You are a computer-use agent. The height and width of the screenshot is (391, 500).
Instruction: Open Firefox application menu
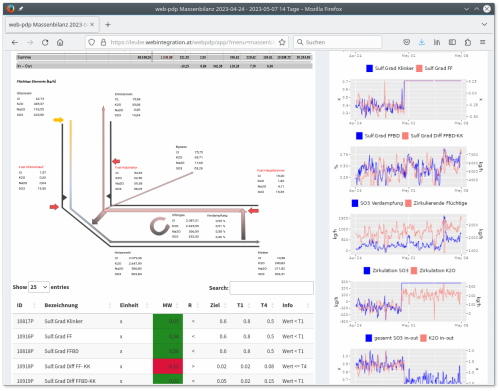coord(482,42)
